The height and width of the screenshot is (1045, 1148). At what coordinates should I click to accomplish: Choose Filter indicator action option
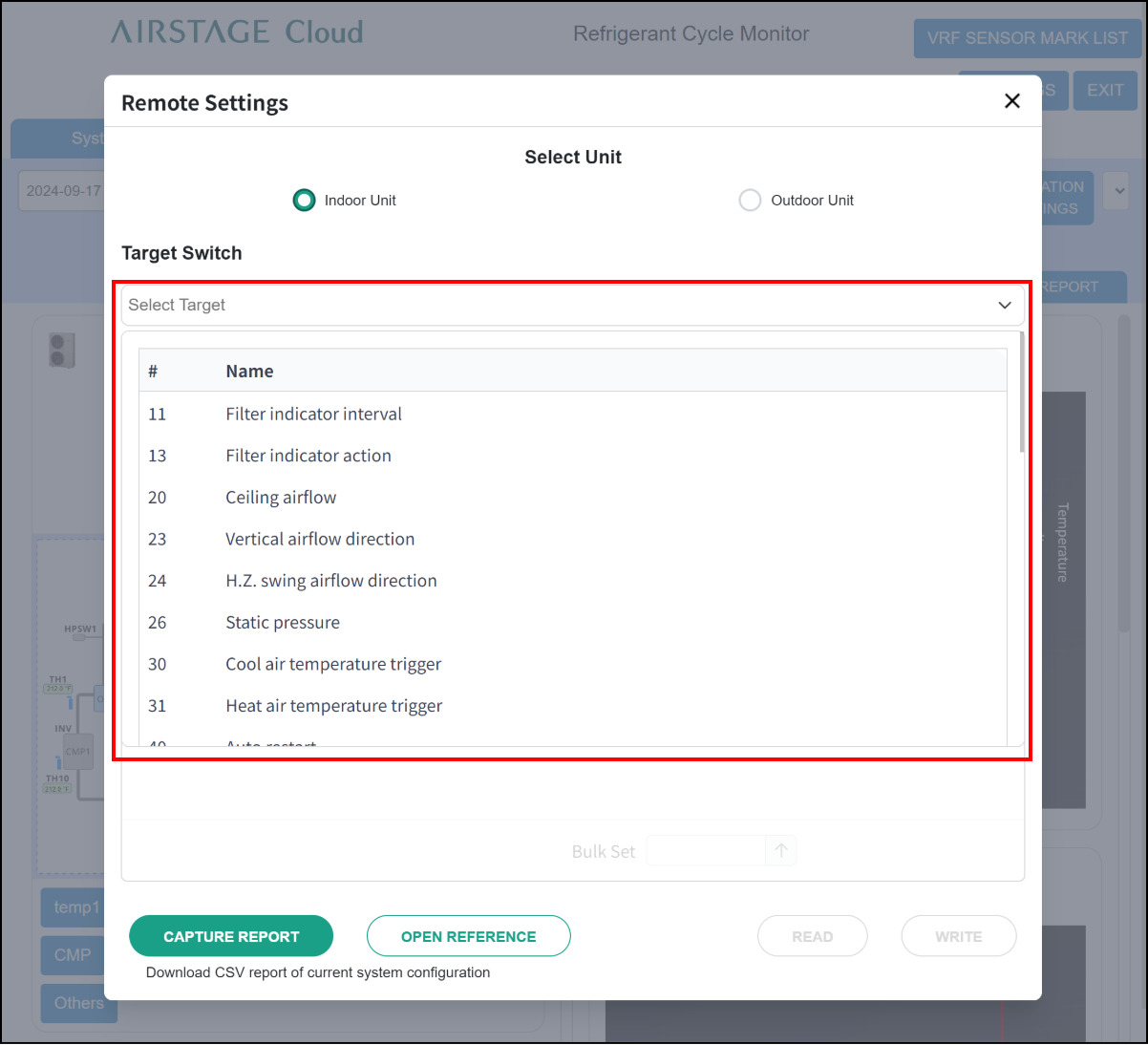click(x=308, y=457)
